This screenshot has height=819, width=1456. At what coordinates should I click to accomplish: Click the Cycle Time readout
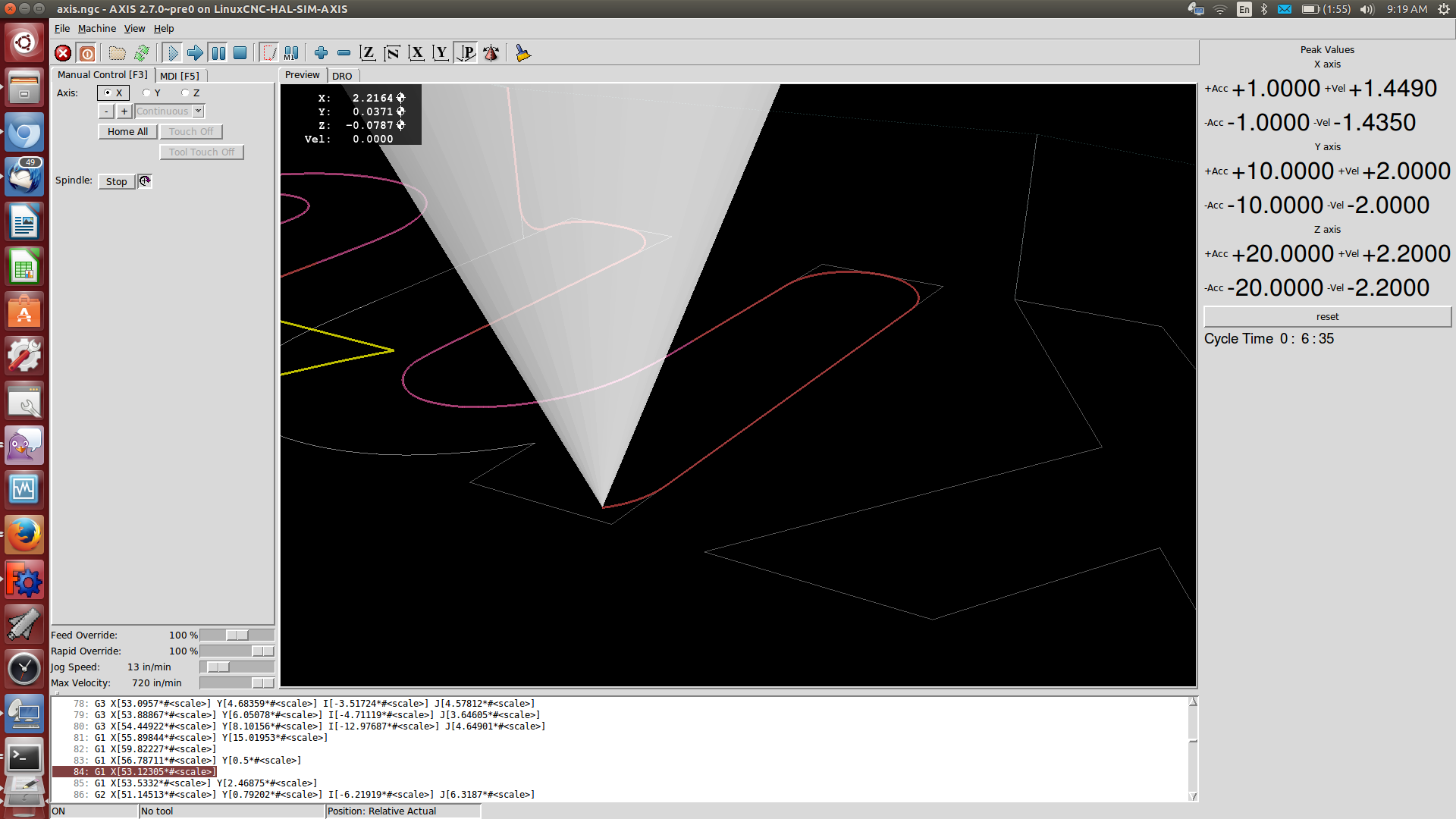coord(1269,339)
